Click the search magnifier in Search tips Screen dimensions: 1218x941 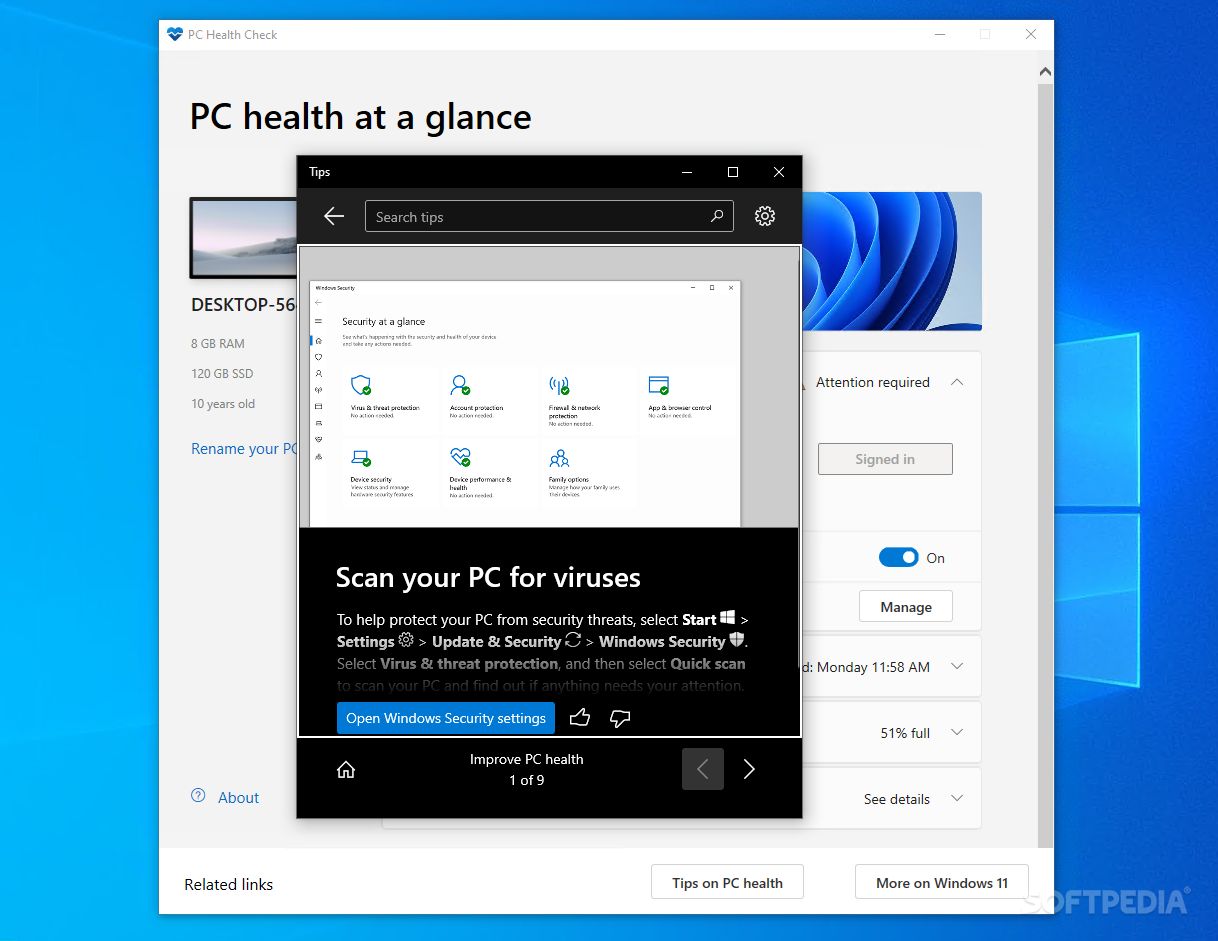point(717,216)
